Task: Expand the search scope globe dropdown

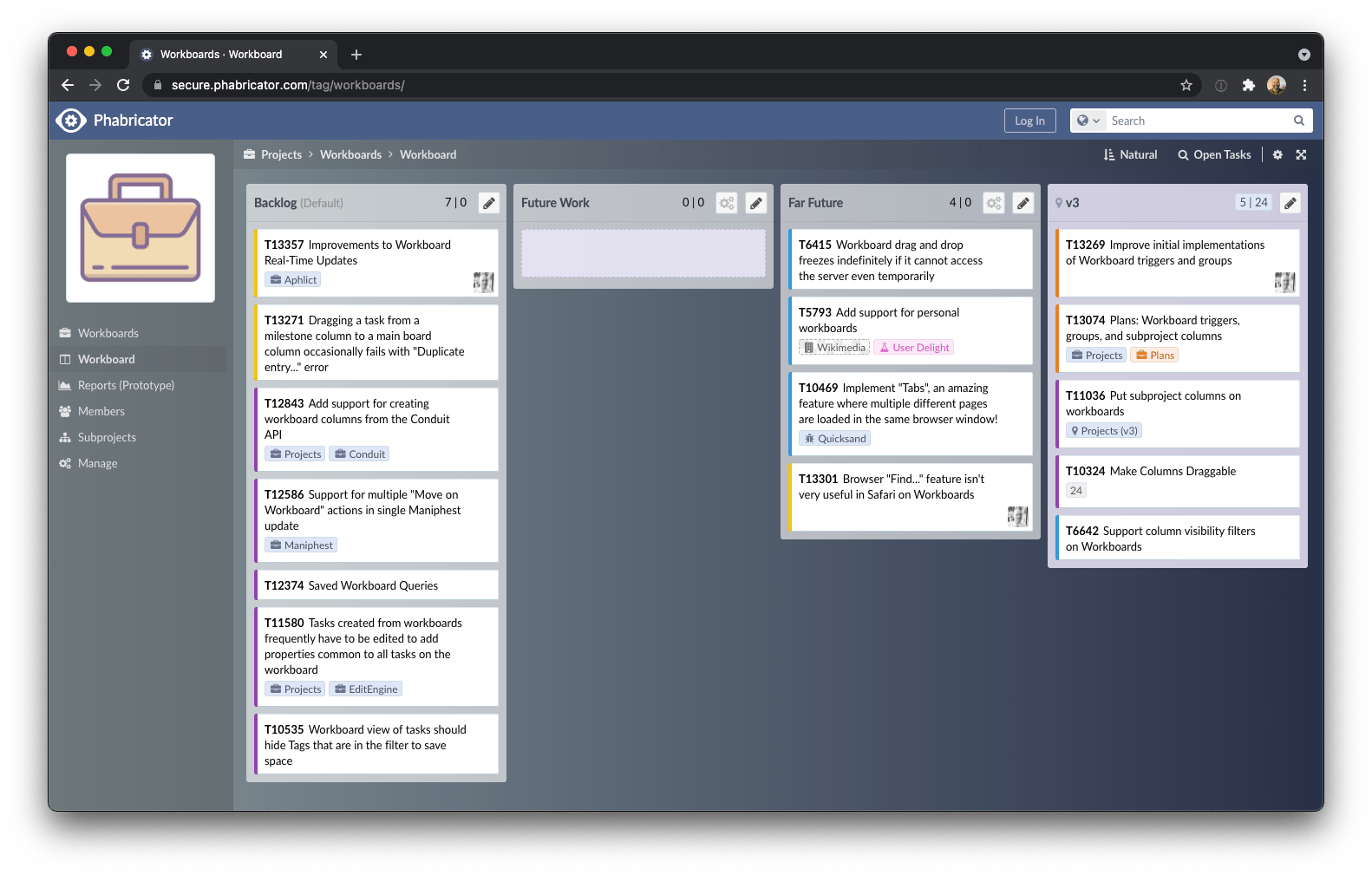Action: [x=1088, y=121]
